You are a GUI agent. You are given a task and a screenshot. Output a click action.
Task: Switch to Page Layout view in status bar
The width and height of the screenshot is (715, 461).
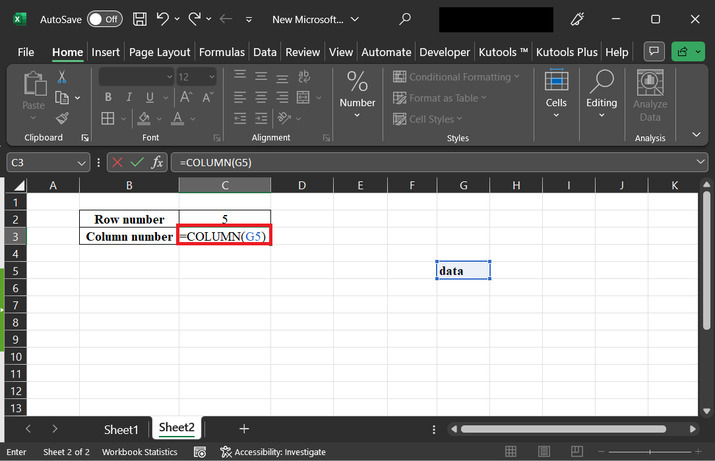coord(544,451)
